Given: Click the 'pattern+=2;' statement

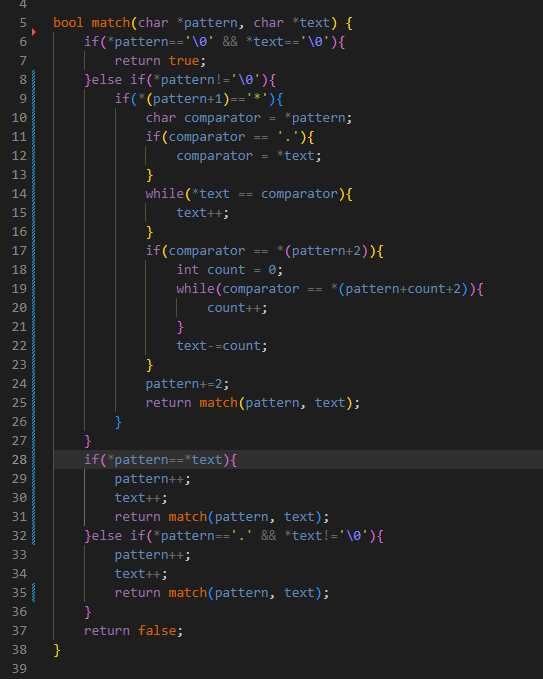Looking at the screenshot, I should coord(187,384).
